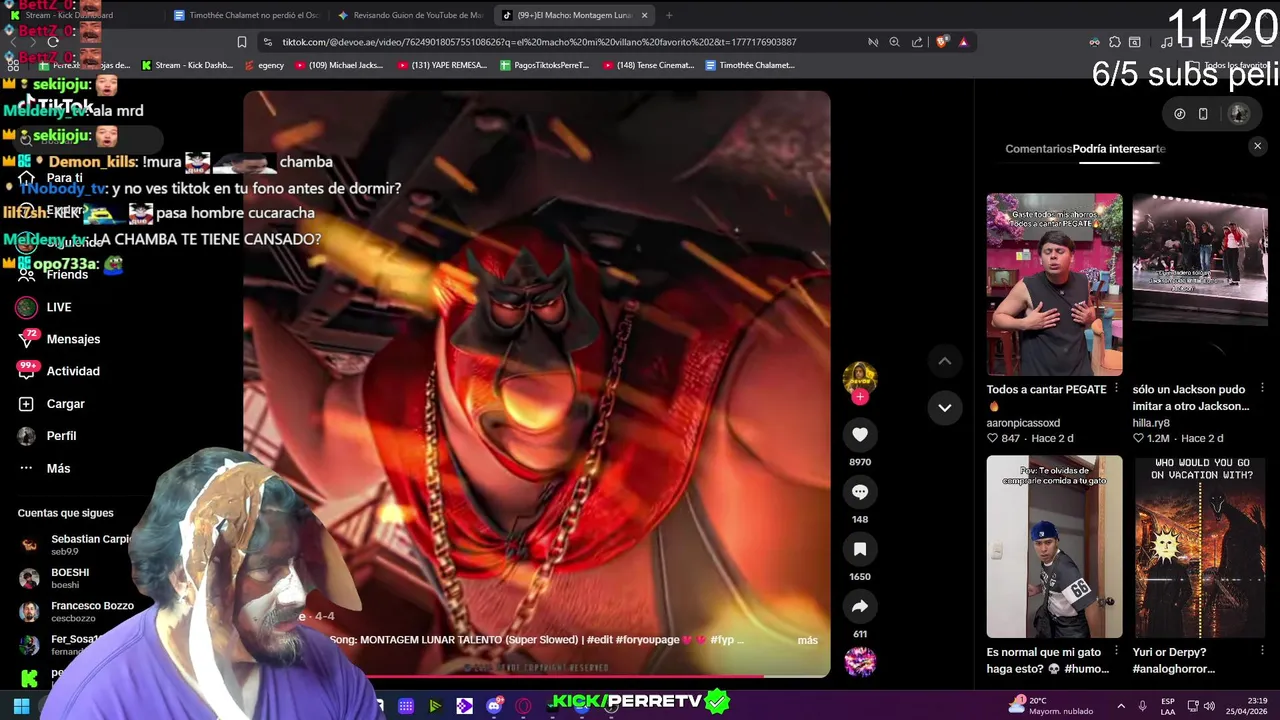
Task: Expand video caption with 'más'
Action: tap(807, 640)
